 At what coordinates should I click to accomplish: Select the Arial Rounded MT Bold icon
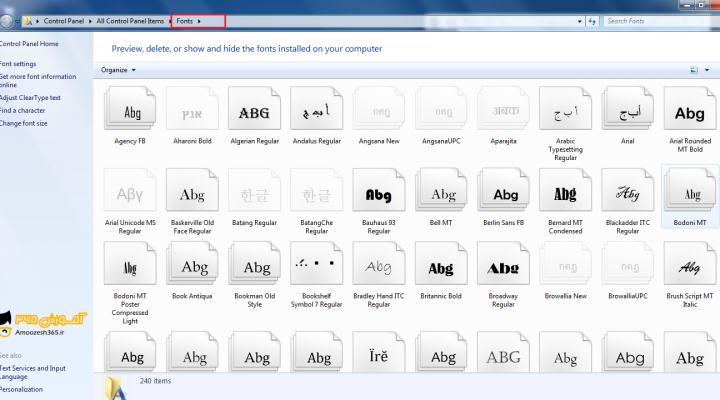[690, 108]
